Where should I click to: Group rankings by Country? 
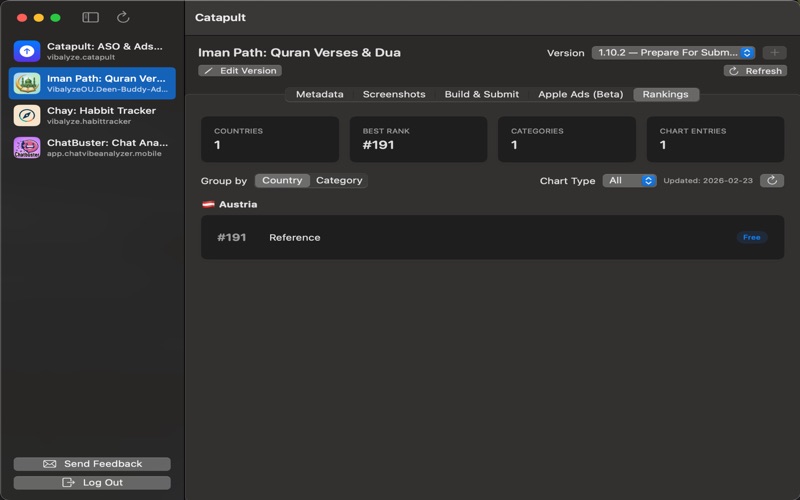click(x=282, y=181)
